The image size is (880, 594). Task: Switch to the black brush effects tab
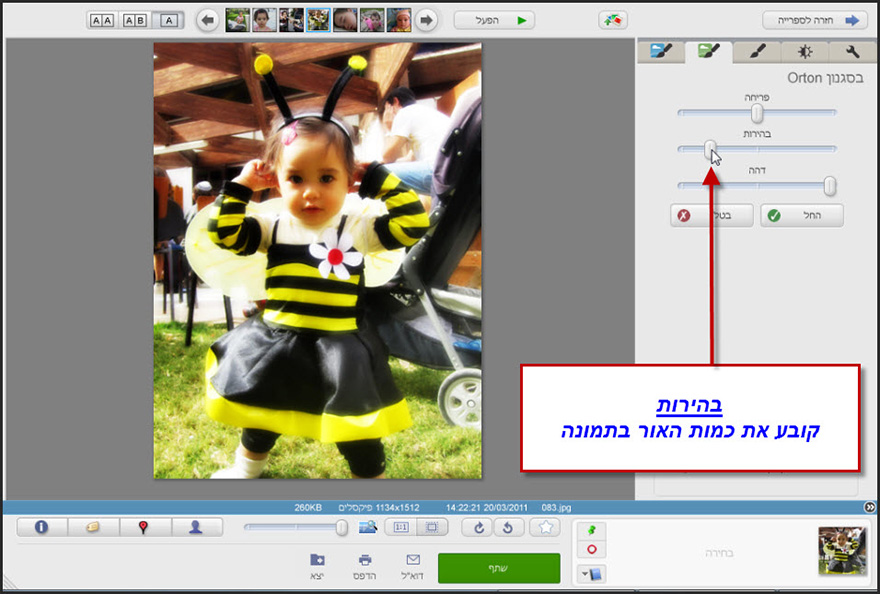click(757, 50)
